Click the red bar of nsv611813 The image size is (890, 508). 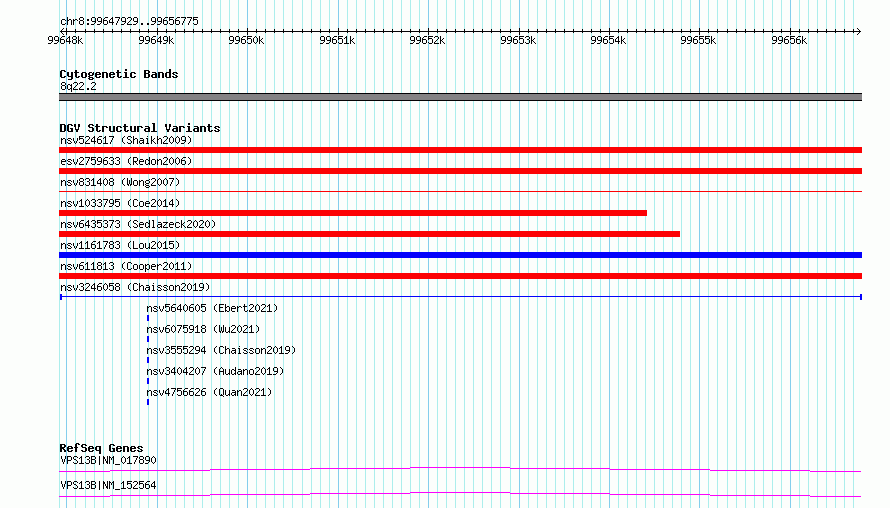pyautogui.click(x=460, y=276)
